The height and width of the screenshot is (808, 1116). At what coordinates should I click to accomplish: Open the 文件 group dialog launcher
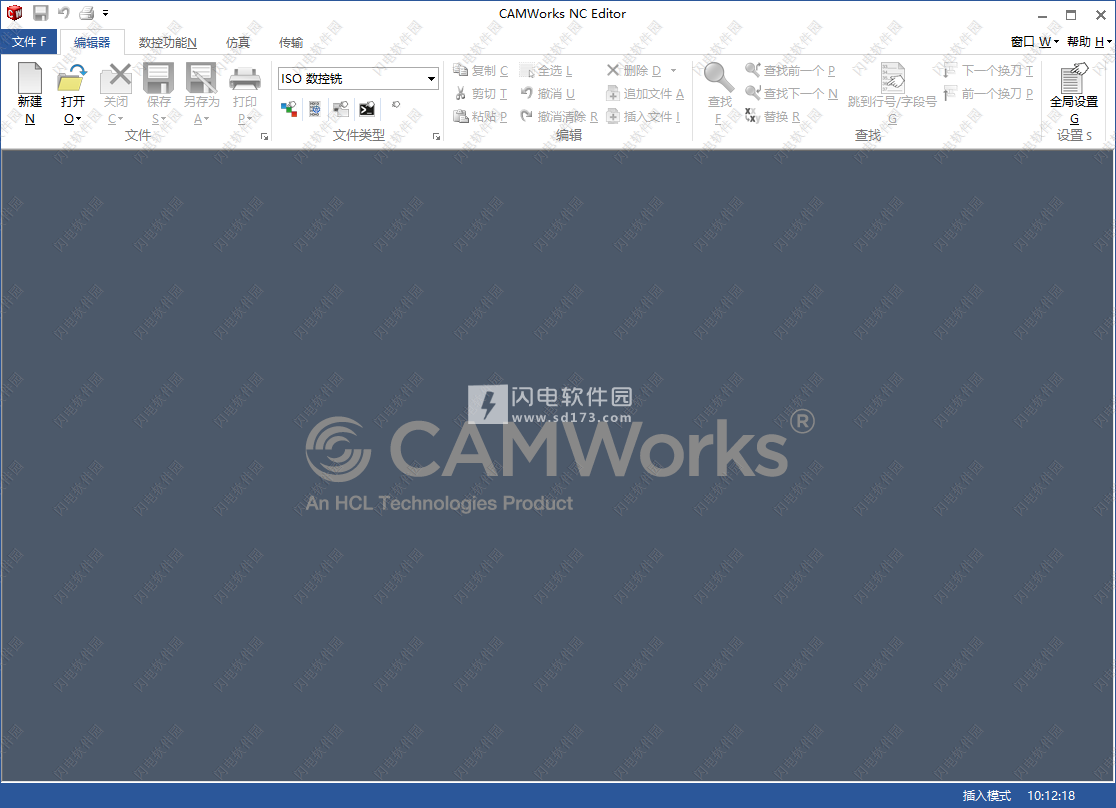[264, 136]
